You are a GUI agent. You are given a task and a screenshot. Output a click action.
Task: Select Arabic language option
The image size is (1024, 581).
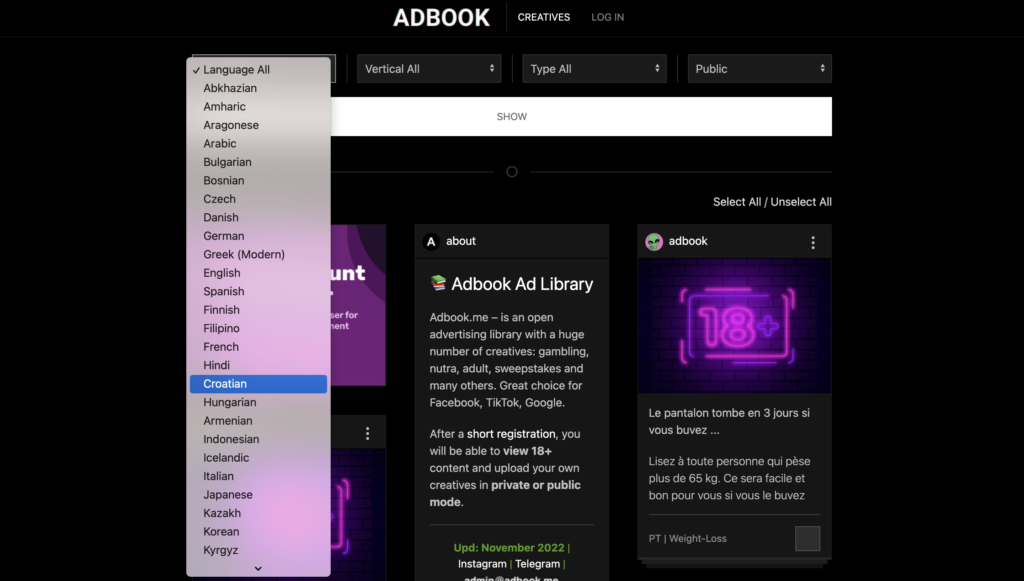[x=259, y=144]
